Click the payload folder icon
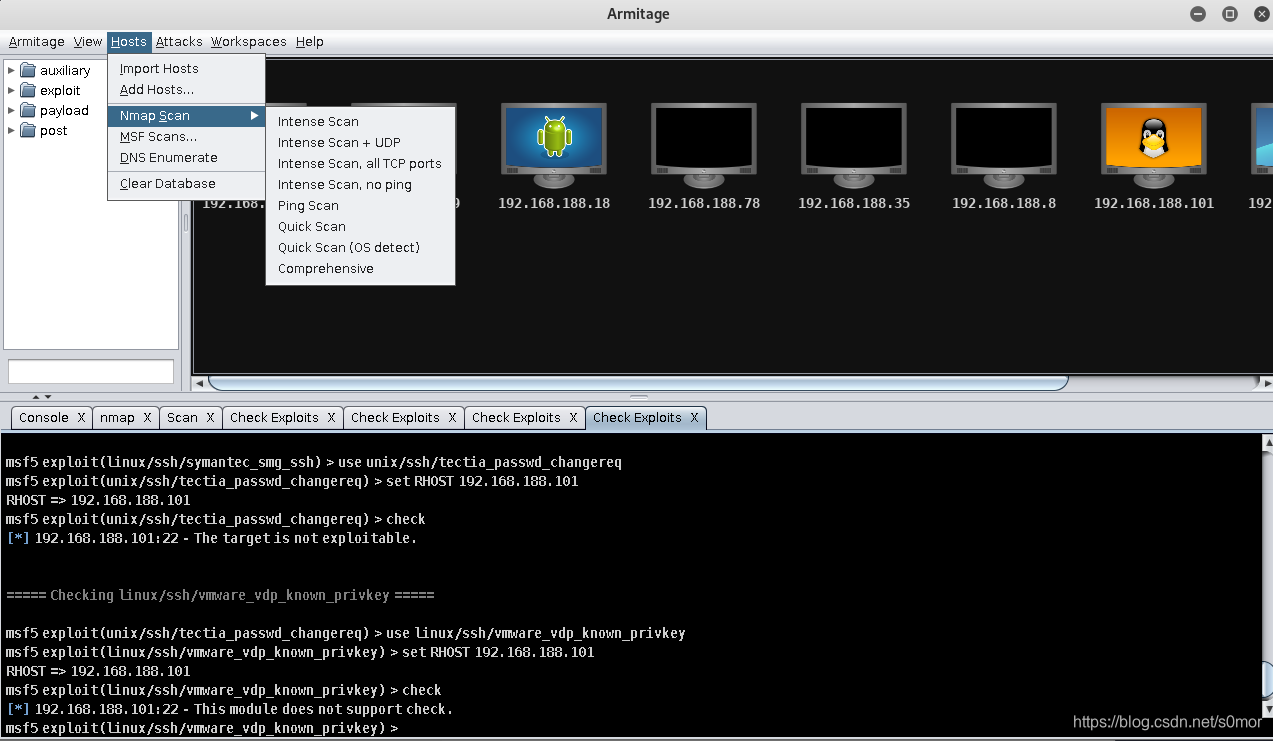1273x741 pixels. click(28, 110)
